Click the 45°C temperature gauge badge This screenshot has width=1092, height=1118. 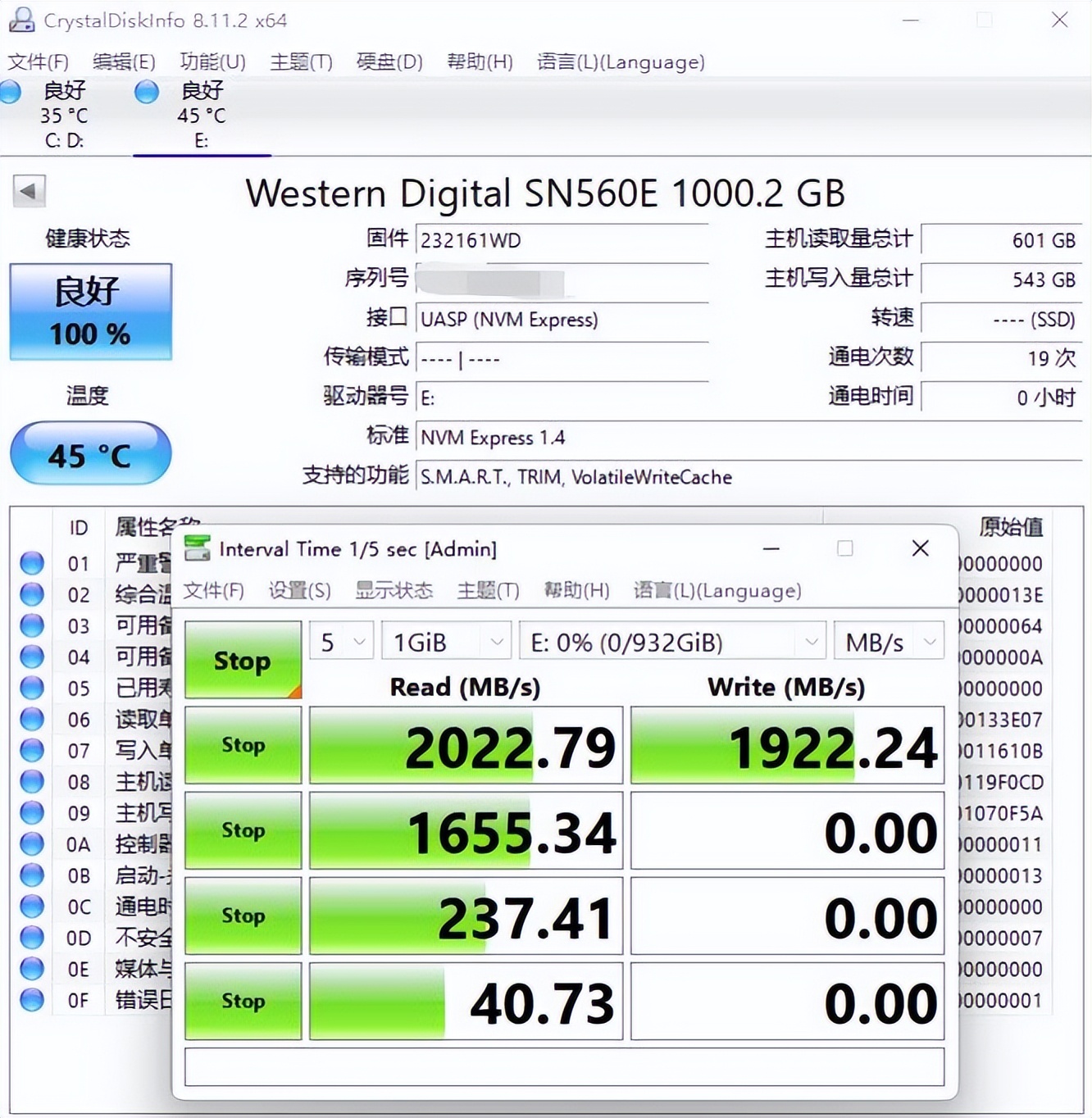coord(90,454)
